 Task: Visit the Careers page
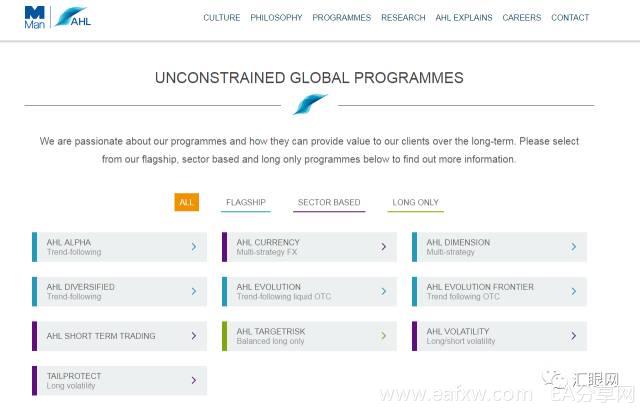(x=522, y=18)
